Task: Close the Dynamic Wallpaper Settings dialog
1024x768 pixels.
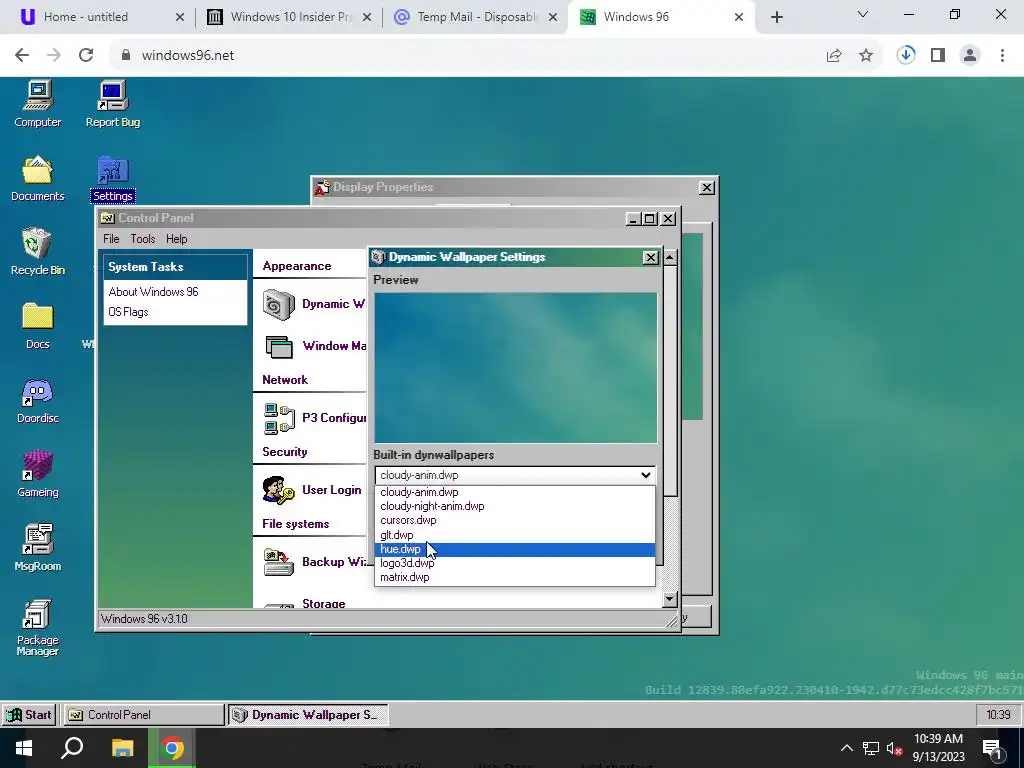Action: 650,257
